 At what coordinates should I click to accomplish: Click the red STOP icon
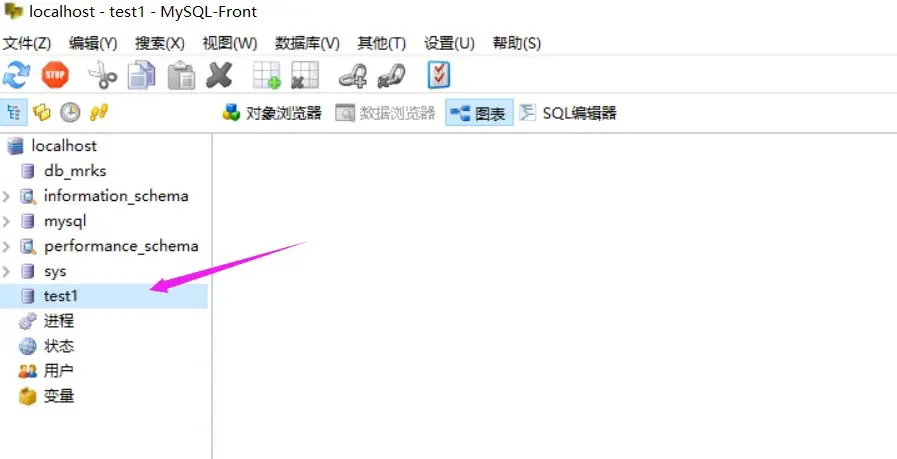coord(55,76)
